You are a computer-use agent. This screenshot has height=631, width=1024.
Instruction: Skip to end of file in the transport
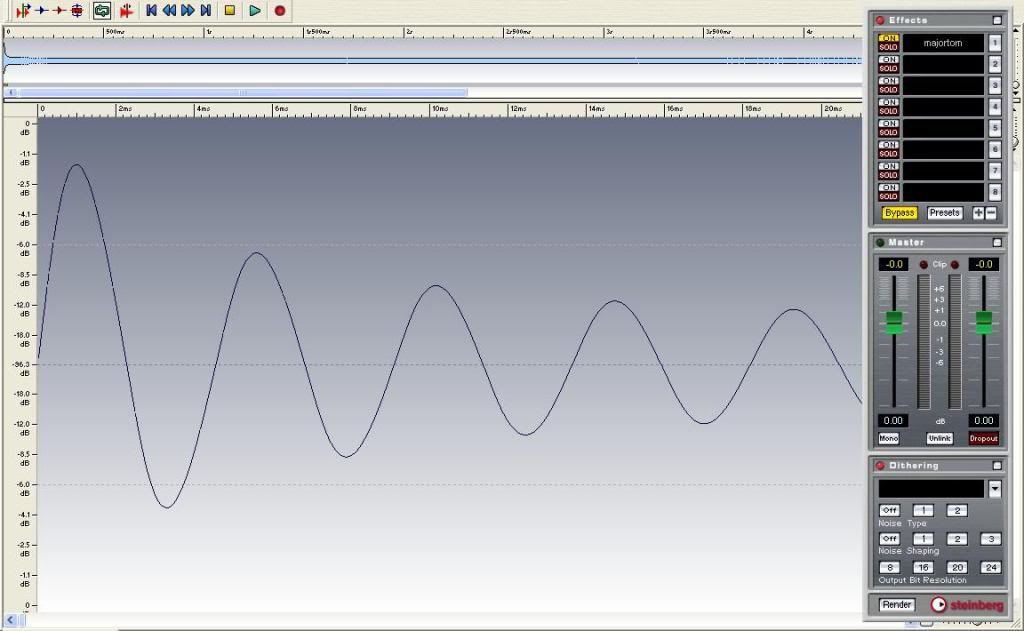point(205,10)
